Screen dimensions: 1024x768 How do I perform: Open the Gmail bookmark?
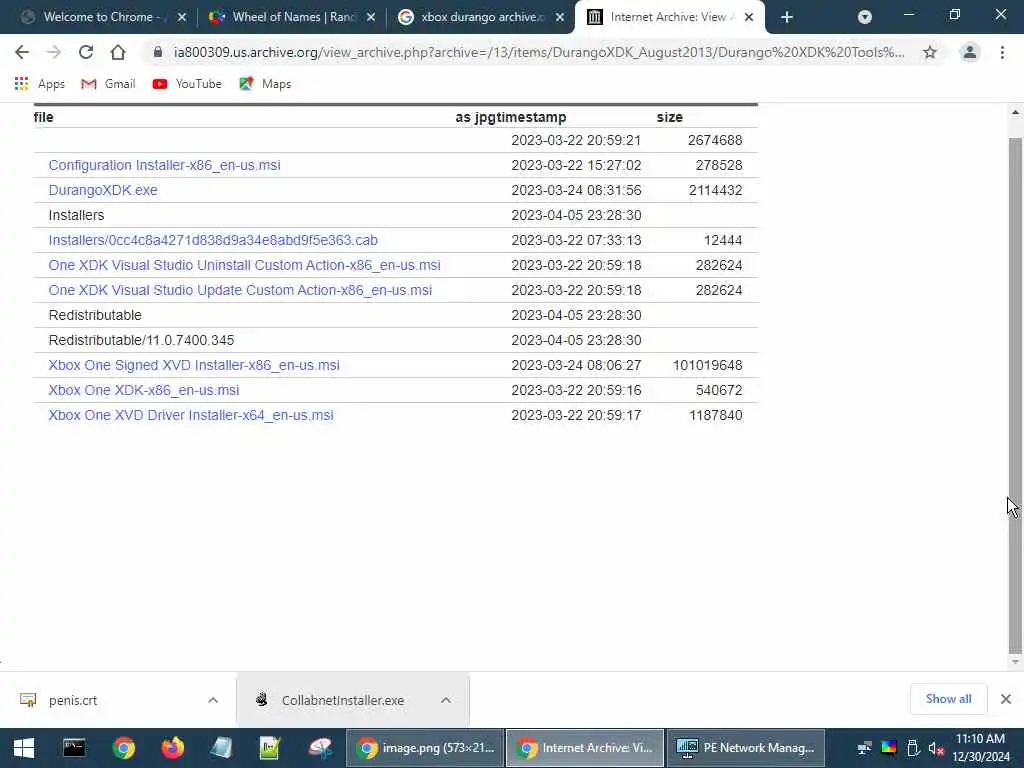[108, 84]
